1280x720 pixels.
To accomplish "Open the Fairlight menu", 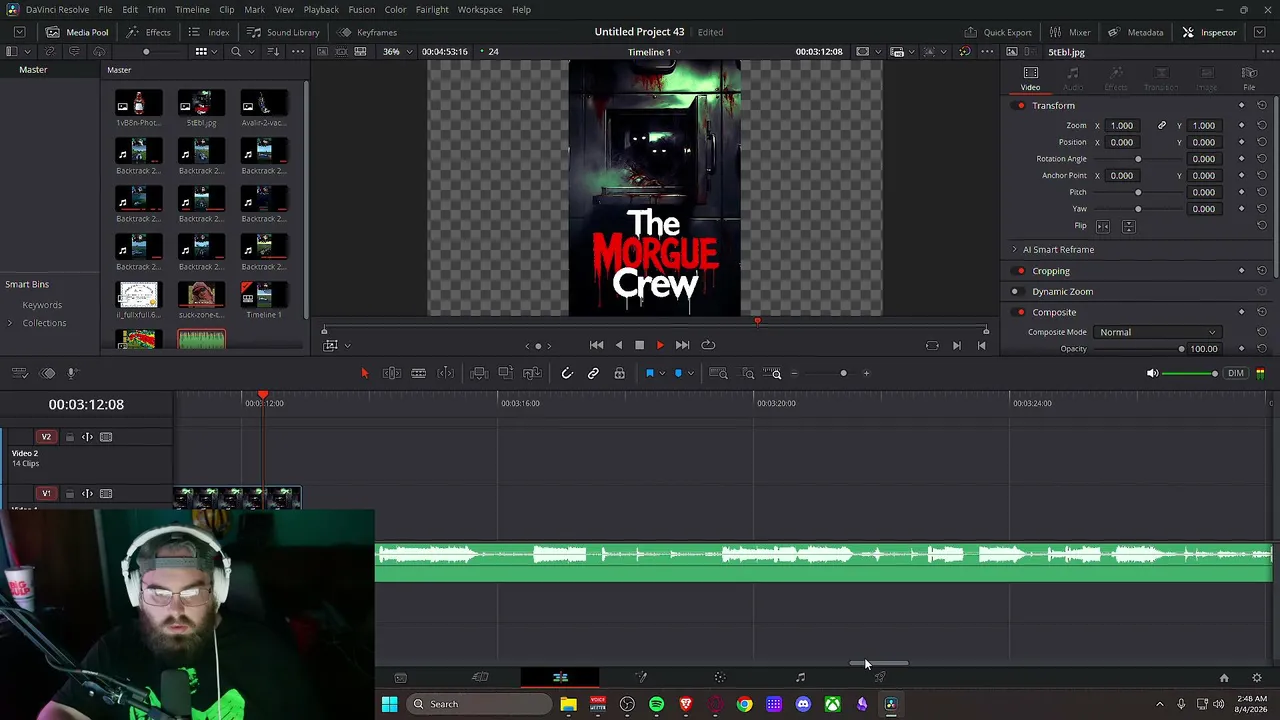I will (432, 10).
